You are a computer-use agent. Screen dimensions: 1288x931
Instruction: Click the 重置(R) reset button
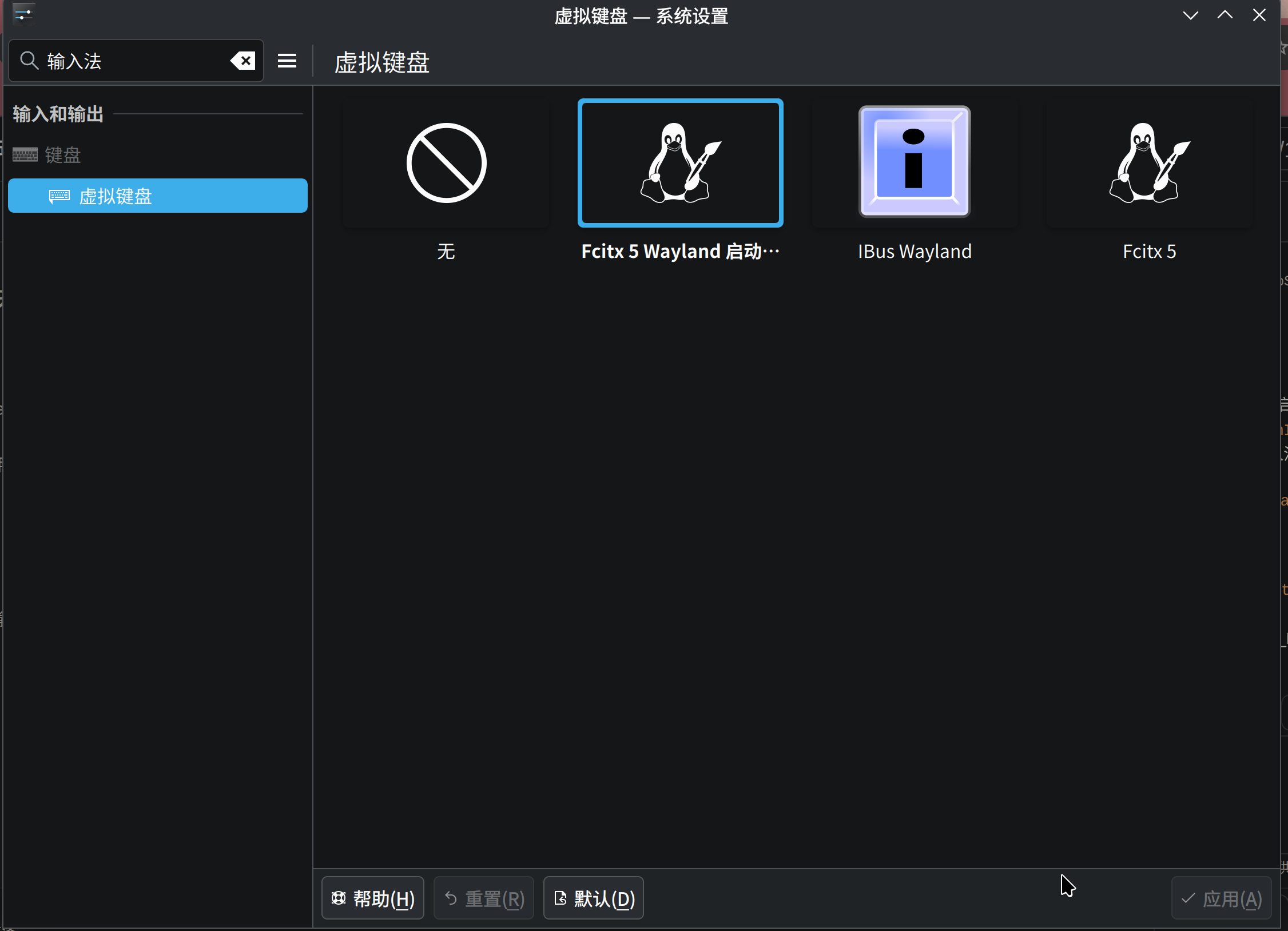point(484,898)
